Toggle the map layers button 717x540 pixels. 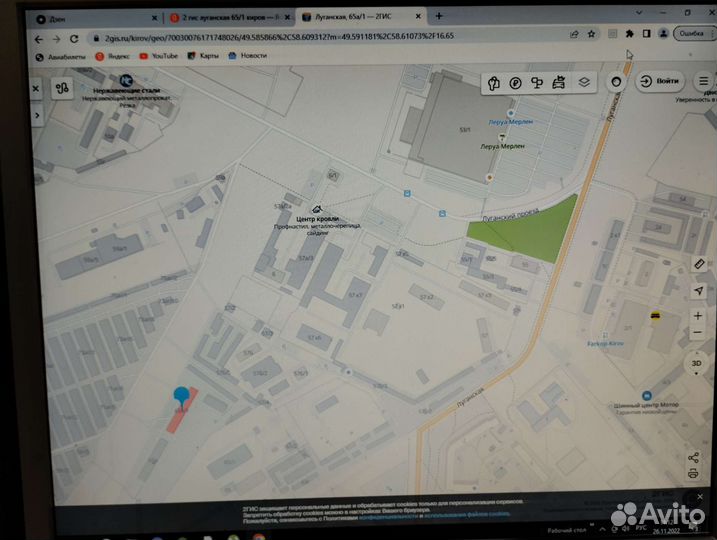[x=584, y=83]
